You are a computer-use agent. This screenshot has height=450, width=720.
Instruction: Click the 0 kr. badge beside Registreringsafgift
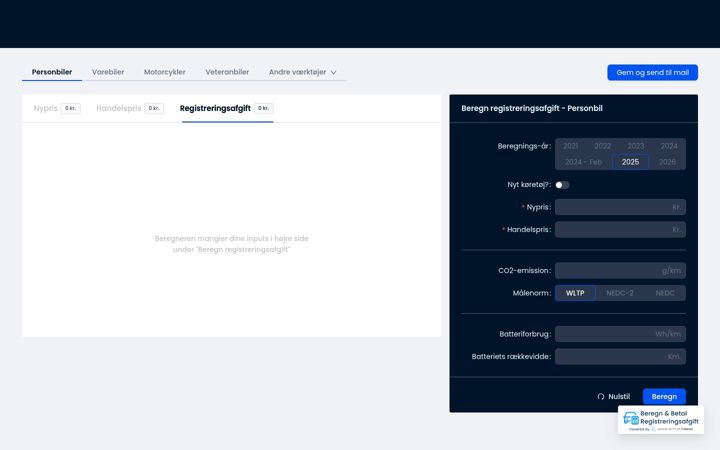click(x=264, y=108)
